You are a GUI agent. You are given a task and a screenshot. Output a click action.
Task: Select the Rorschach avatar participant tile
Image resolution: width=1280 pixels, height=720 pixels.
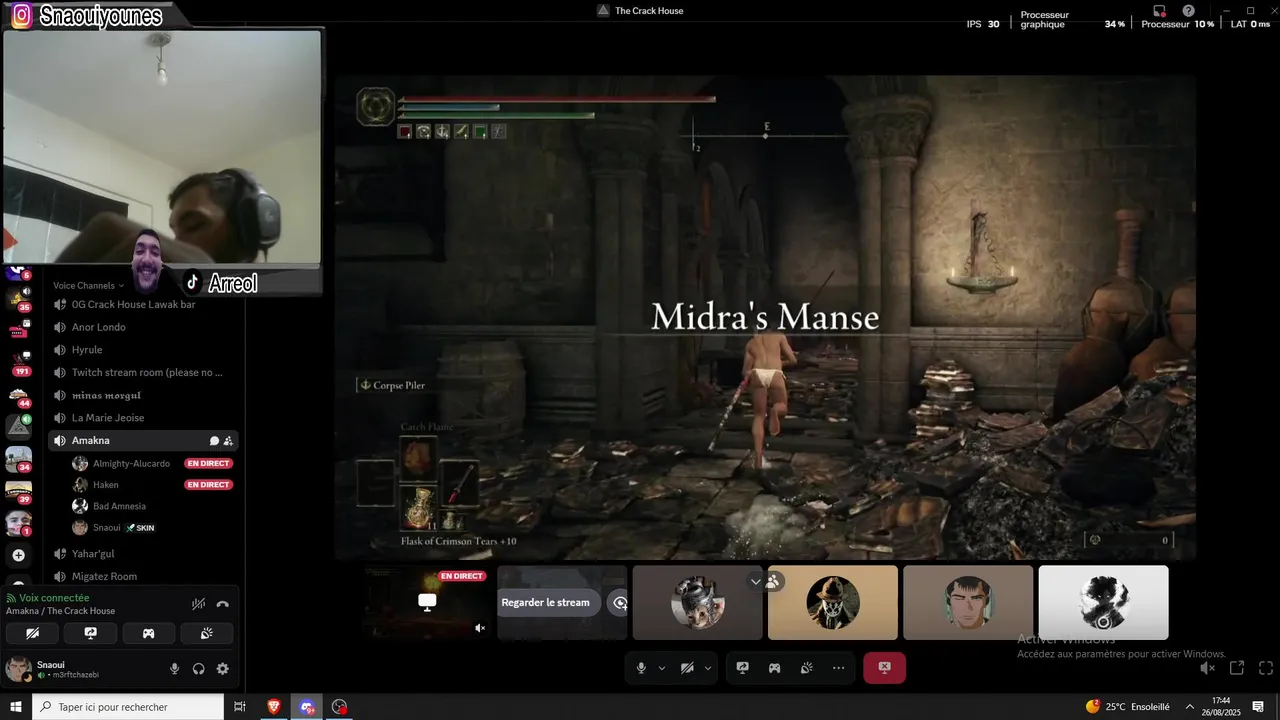click(x=833, y=602)
